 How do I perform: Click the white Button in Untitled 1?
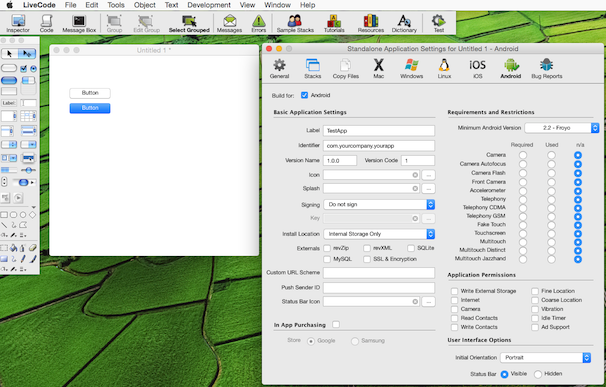click(90, 93)
